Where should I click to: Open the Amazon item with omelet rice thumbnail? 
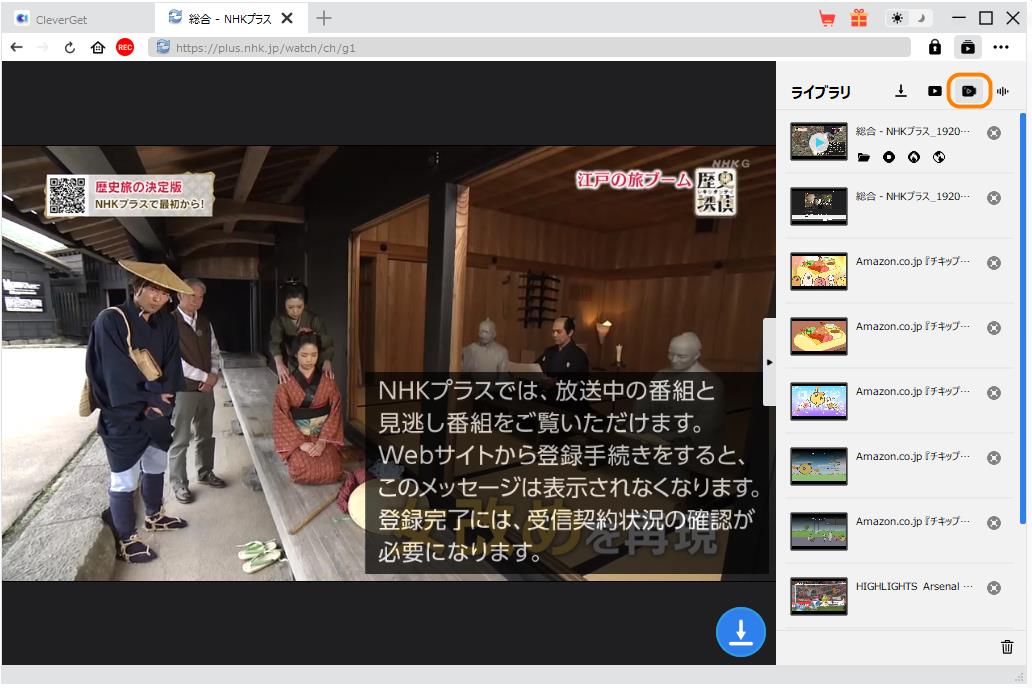coord(819,336)
